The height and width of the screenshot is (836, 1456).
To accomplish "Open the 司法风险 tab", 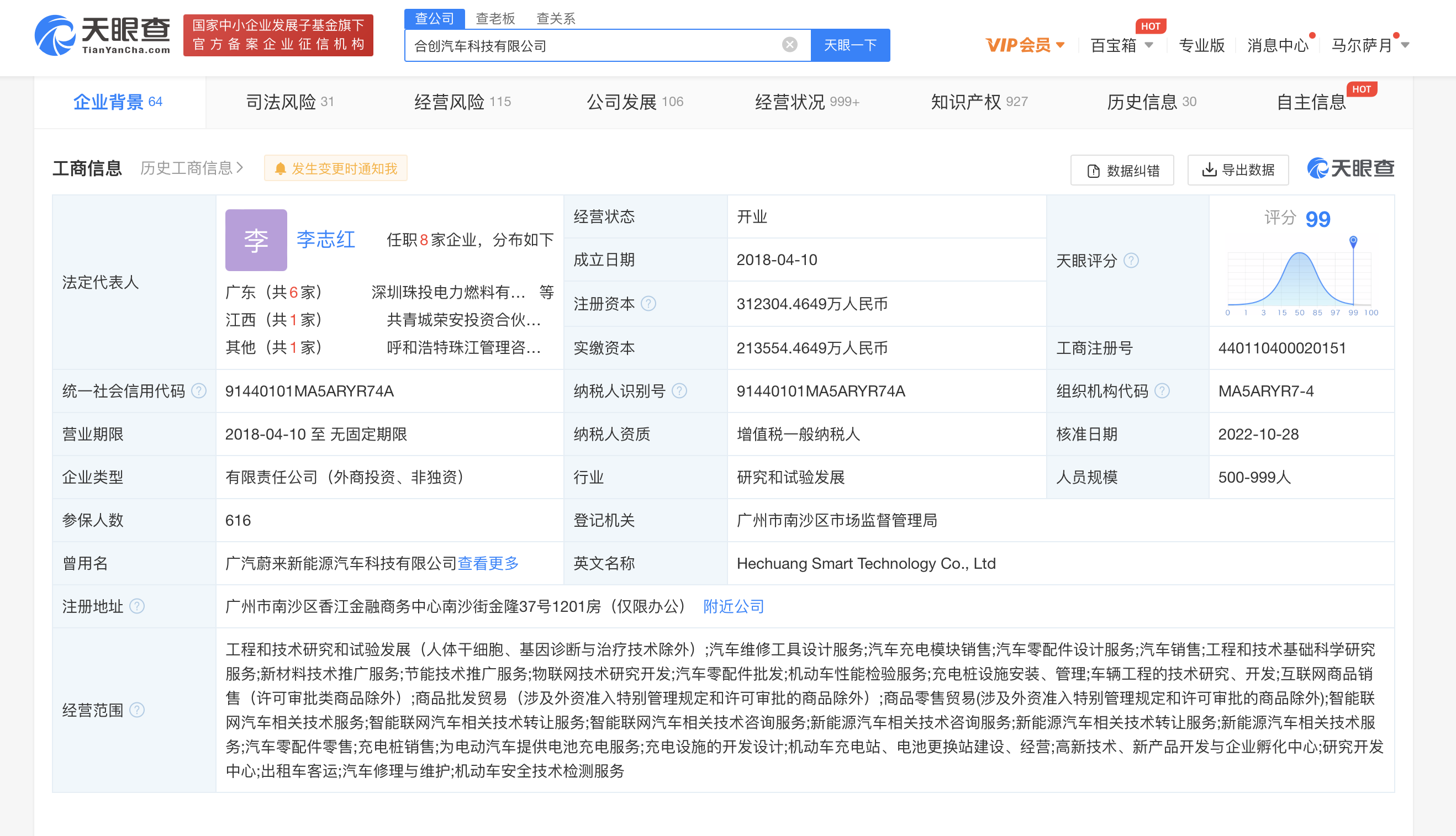I will [x=290, y=102].
